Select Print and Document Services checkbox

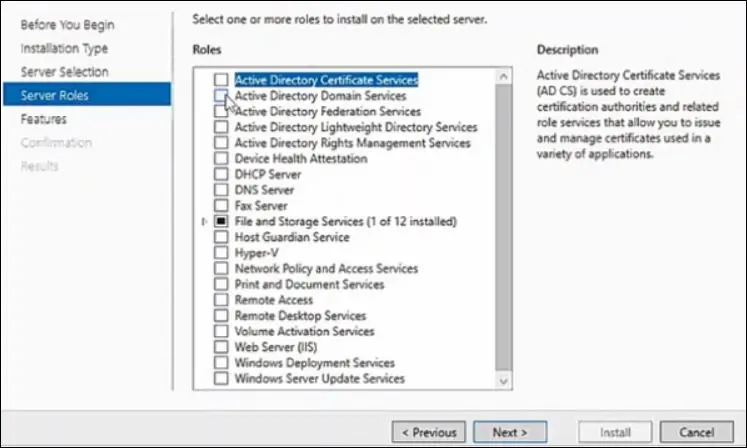221,284
